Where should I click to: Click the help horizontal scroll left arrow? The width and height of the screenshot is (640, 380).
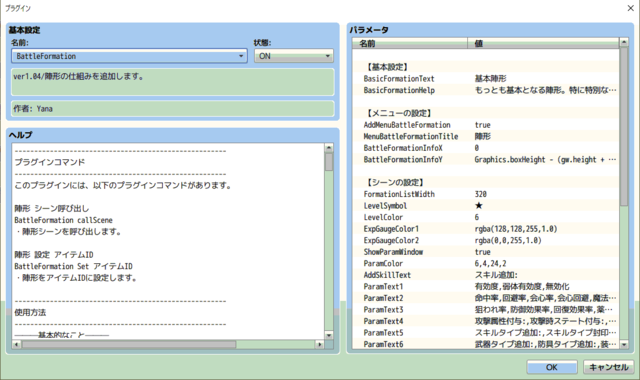point(16,344)
